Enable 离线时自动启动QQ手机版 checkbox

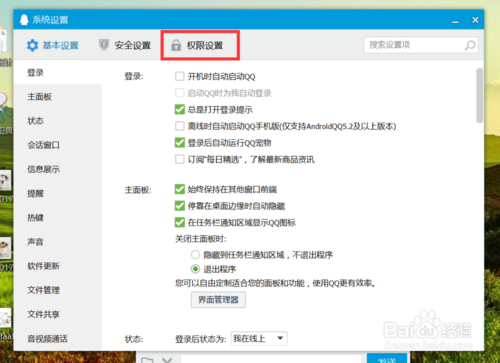(x=180, y=126)
